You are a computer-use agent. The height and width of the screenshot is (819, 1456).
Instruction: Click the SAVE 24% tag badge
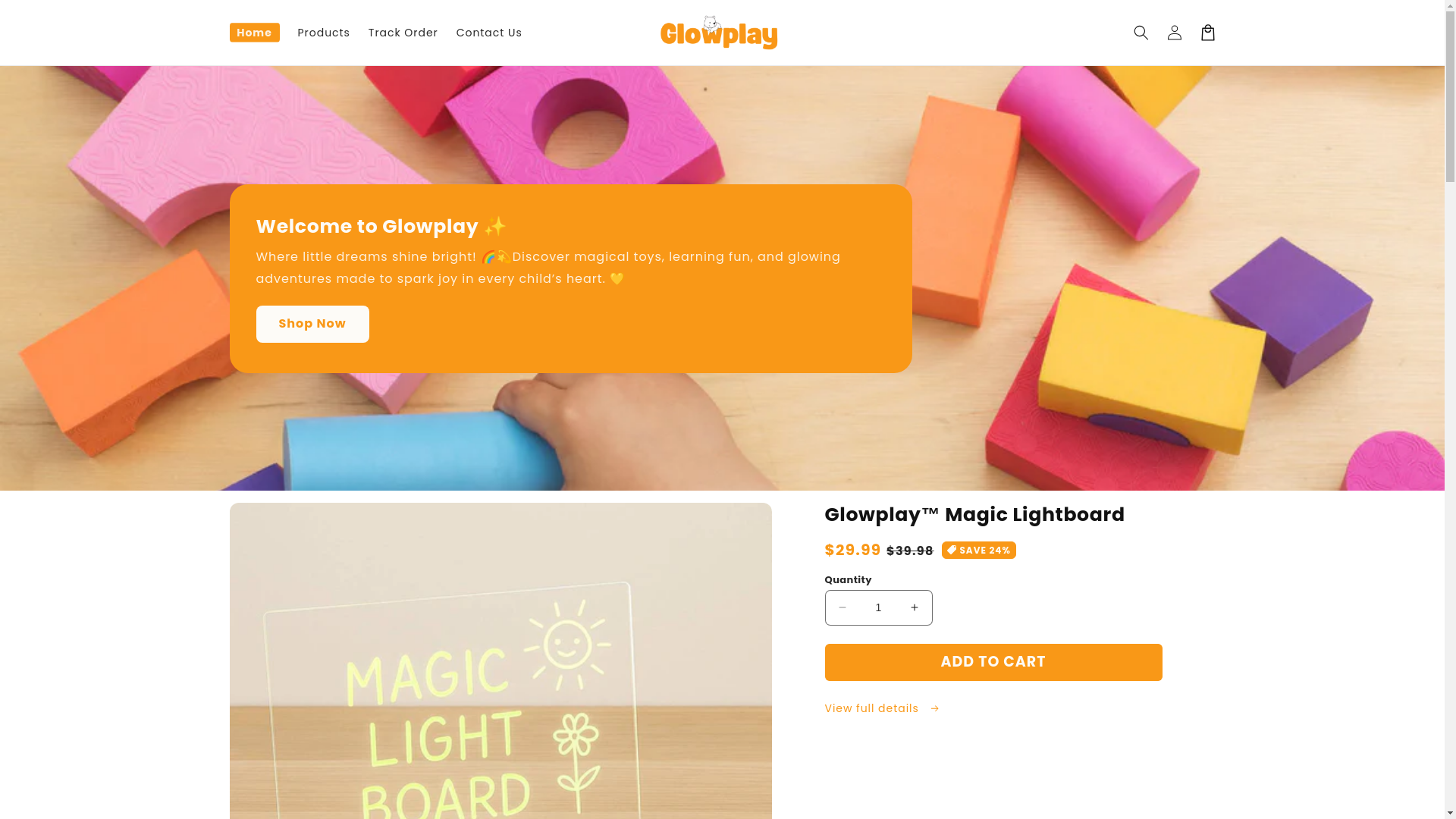coord(978,551)
